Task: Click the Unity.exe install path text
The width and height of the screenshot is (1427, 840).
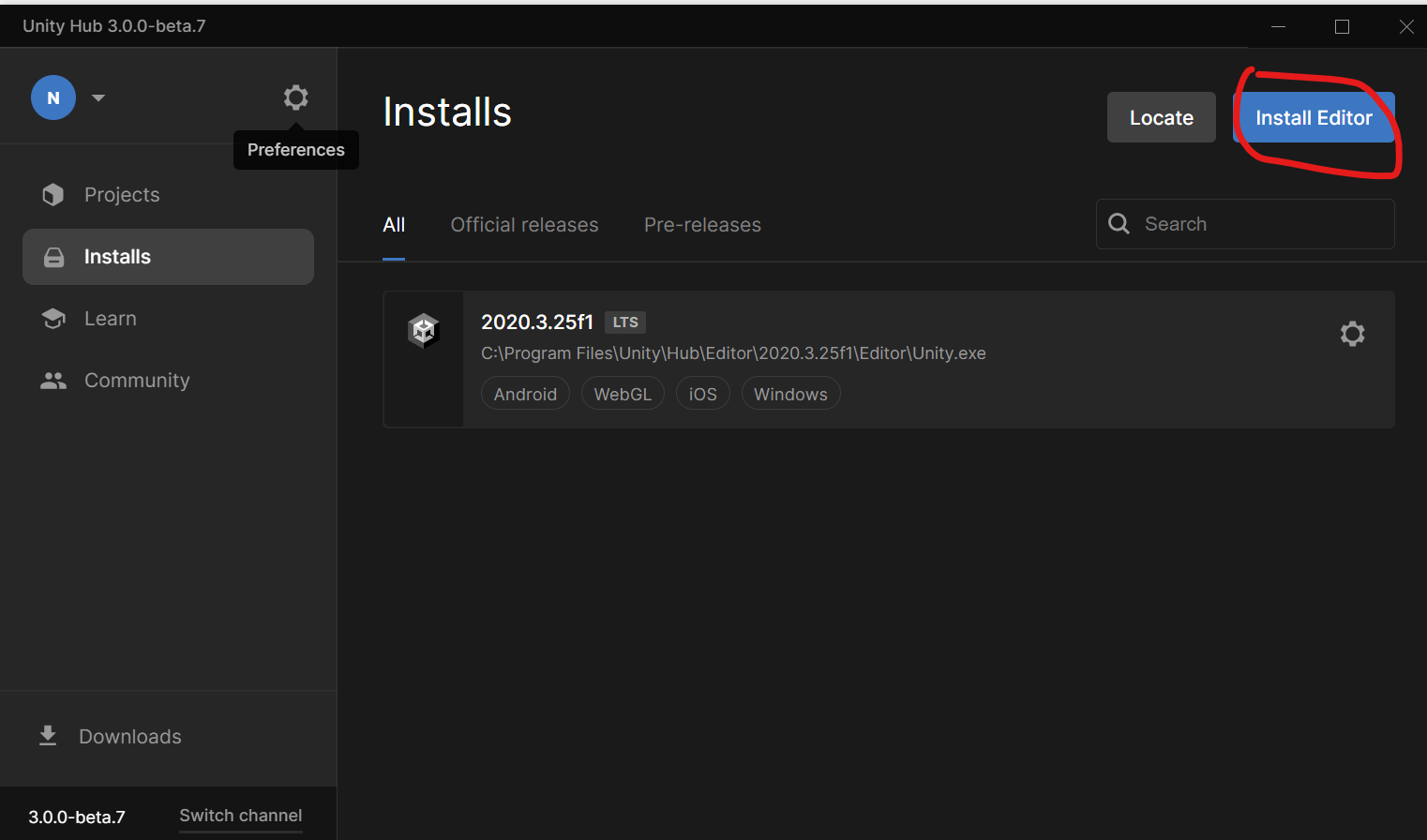Action: (733, 353)
